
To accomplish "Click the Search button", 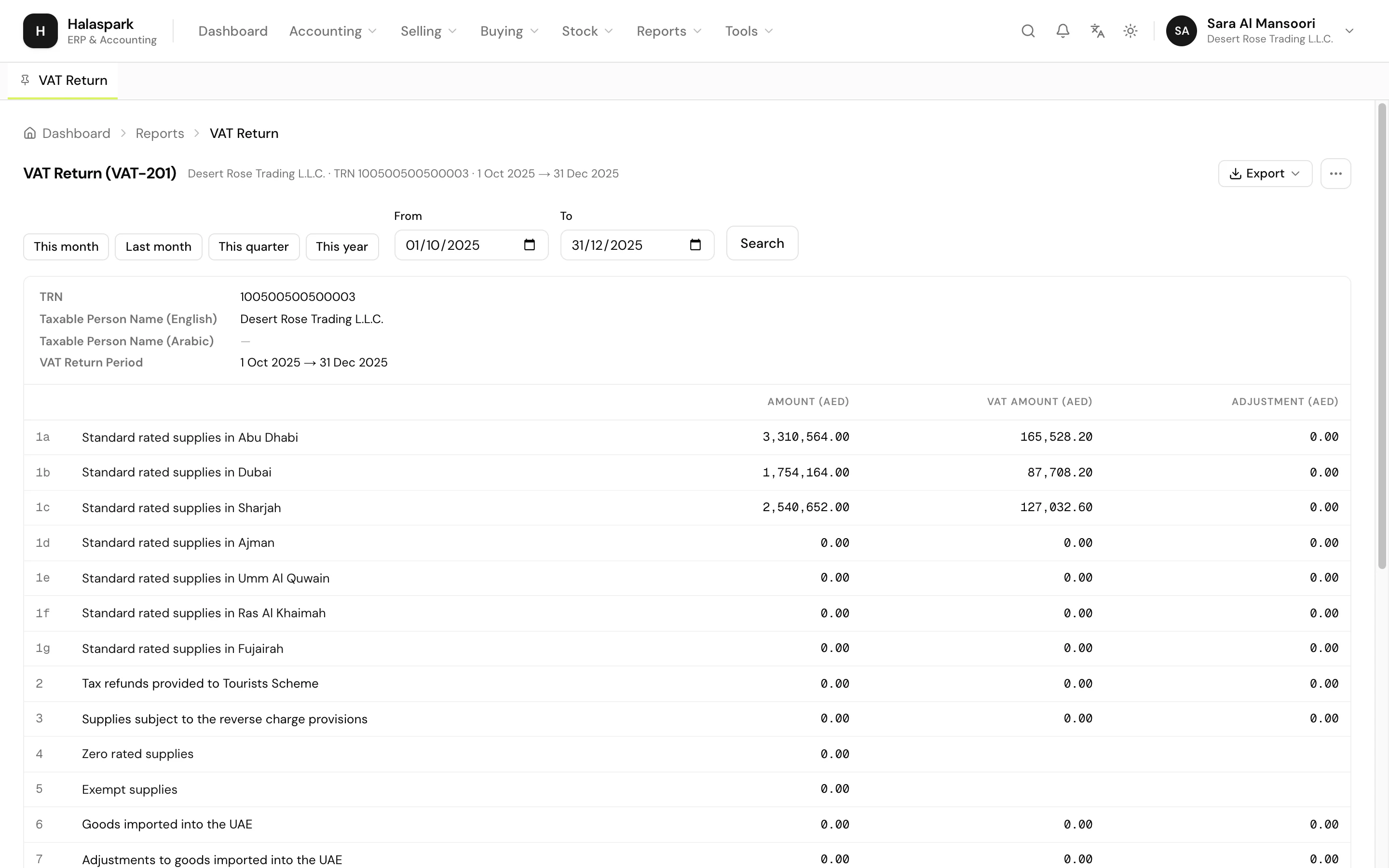I will pos(762,244).
